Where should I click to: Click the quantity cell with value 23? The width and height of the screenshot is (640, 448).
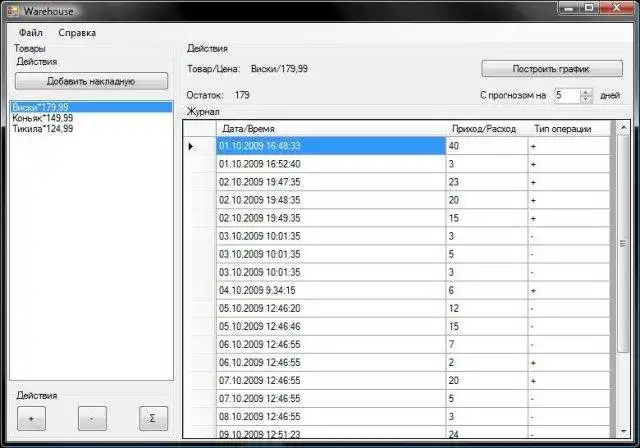tap(487, 182)
